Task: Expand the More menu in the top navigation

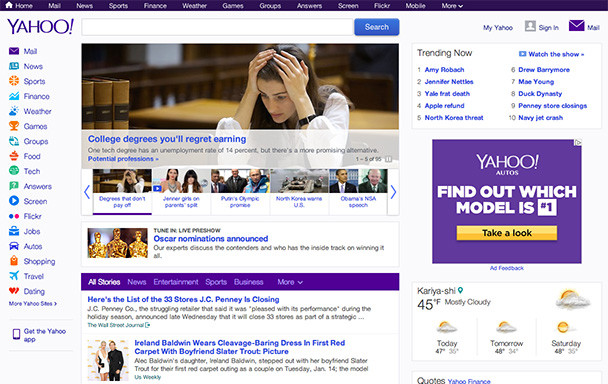Action: (452, 6)
